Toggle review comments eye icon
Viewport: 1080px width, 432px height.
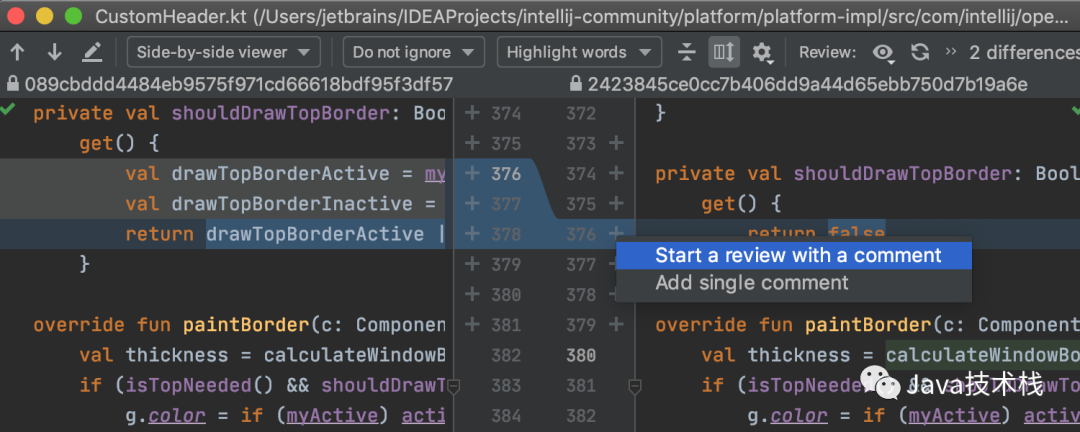click(x=883, y=52)
